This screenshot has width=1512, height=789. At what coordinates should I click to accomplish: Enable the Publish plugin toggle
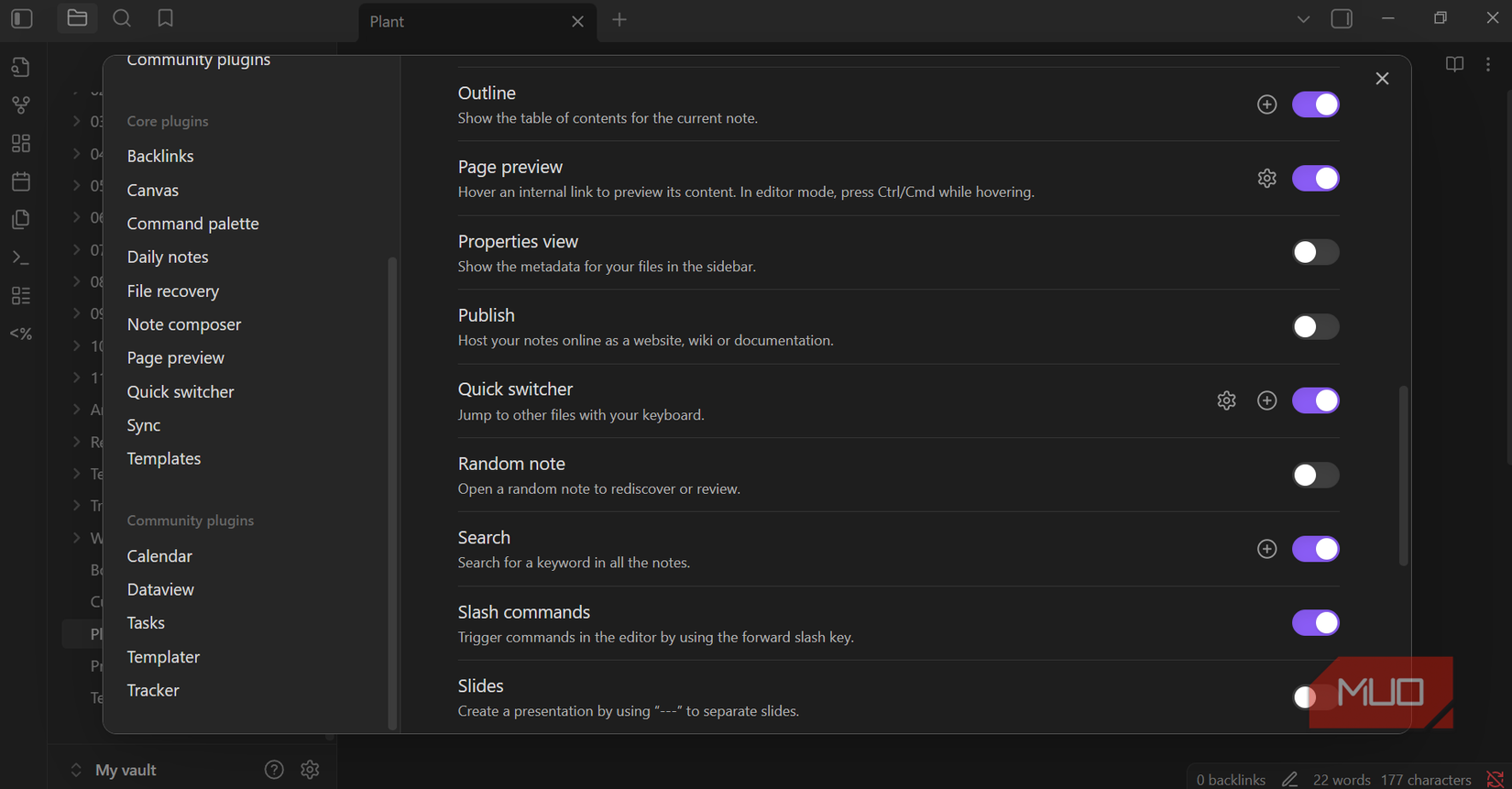pos(1315,326)
